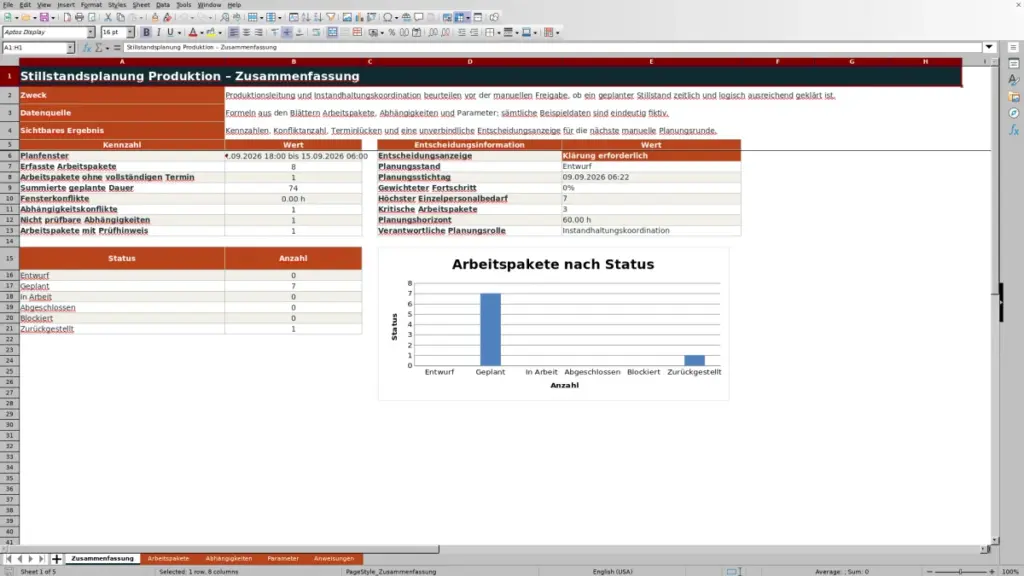This screenshot has height=576, width=1024.
Task: Click the Center Horizontally icon
Action: (246, 32)
